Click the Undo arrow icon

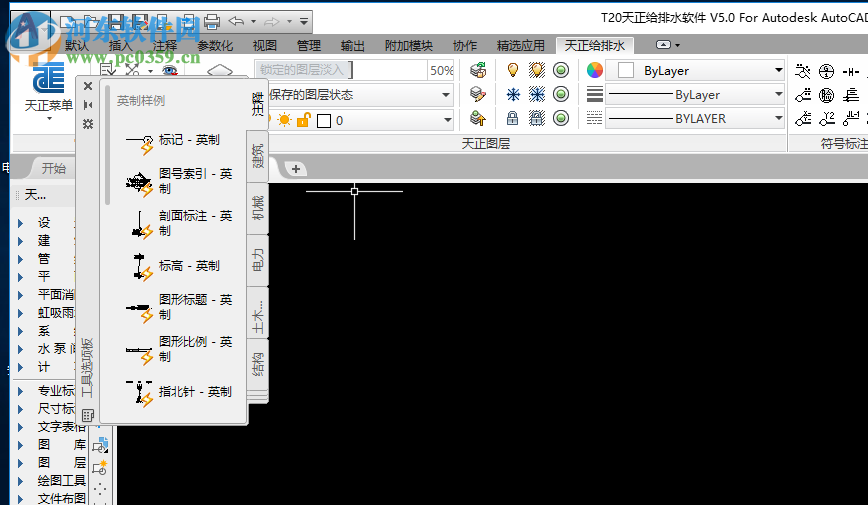(236, 22)
